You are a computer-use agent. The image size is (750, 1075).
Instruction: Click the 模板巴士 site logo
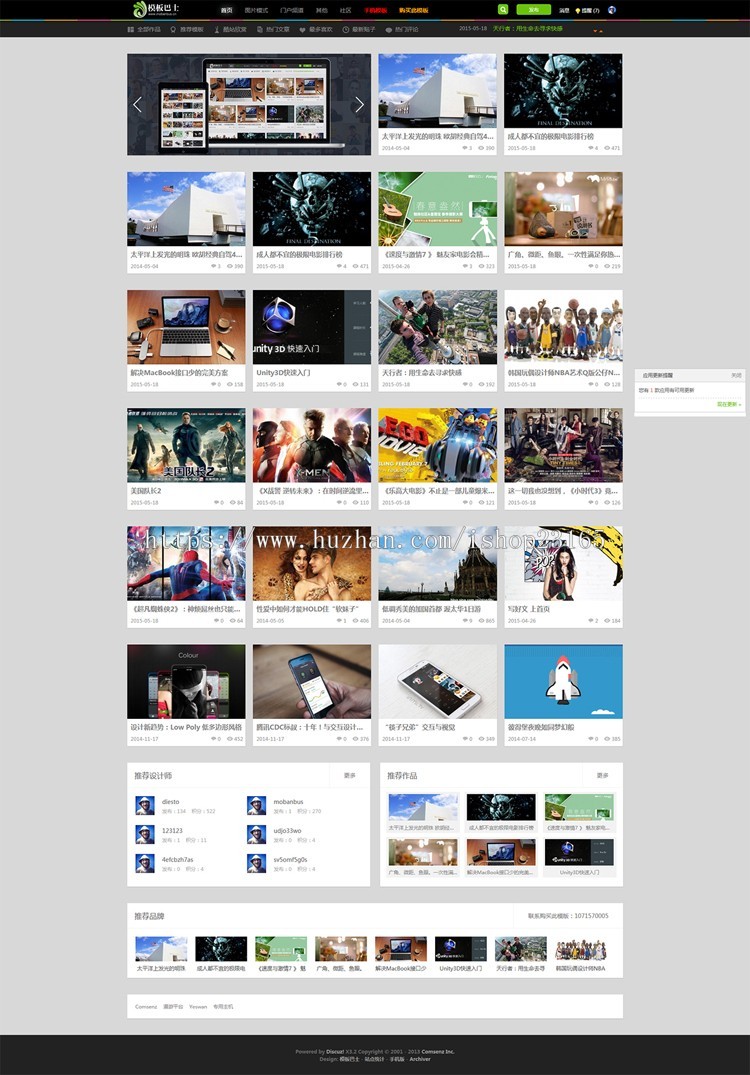pyautogui.click(x=156, y=10)
